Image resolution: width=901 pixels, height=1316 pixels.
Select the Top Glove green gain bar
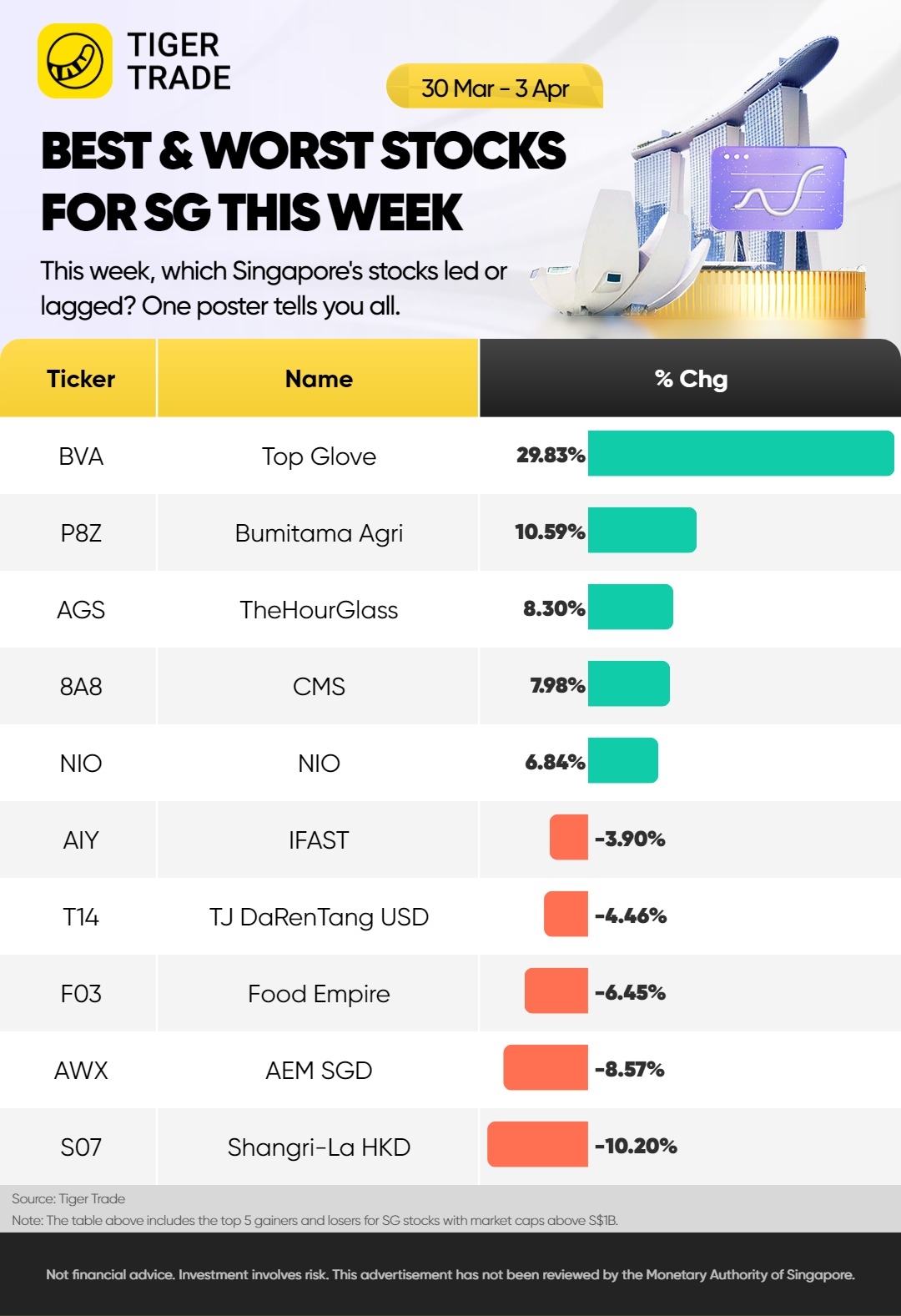click(x=741, y=453)
